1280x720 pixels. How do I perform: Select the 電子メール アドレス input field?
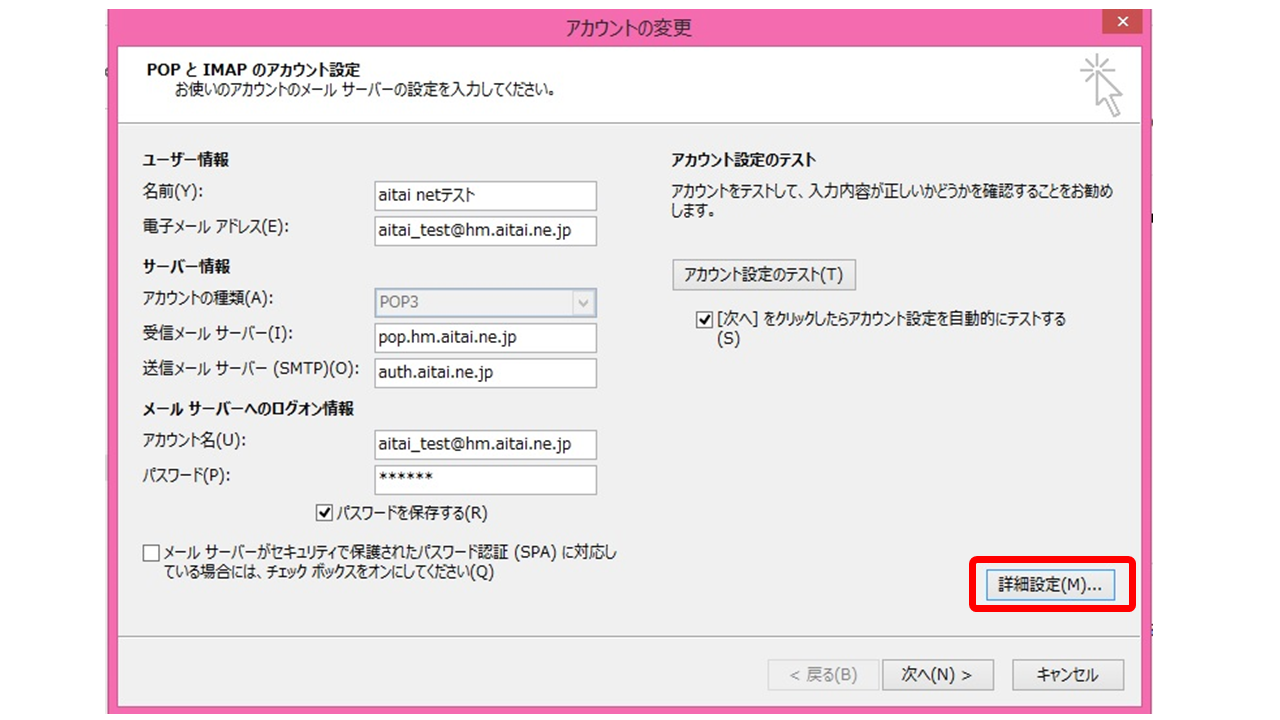pos(485,230)
